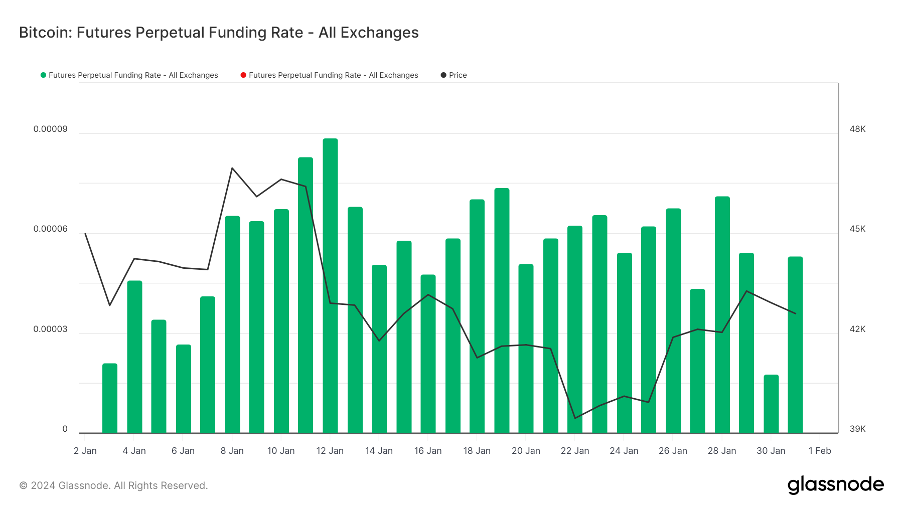Toggle the green Funding Rate legend dot

click(43, 75)
